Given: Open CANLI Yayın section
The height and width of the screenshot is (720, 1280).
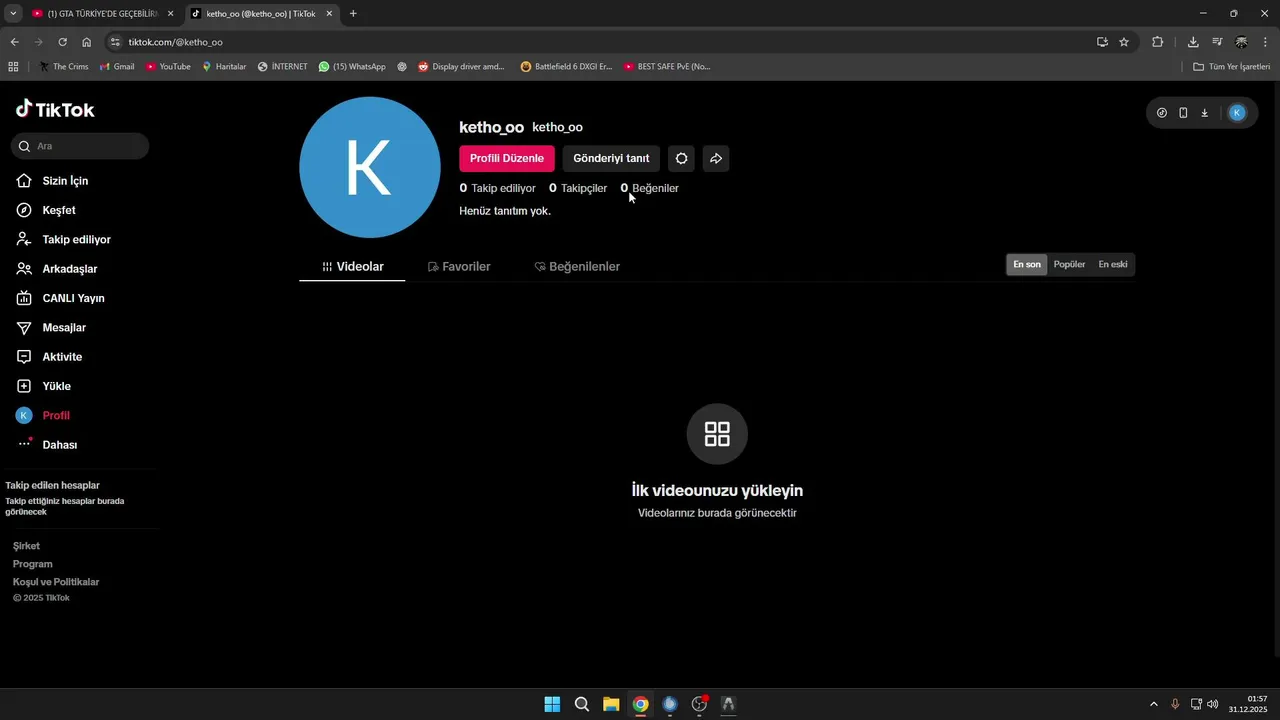Looking at the screenshot, I should [x=60, y=298].
